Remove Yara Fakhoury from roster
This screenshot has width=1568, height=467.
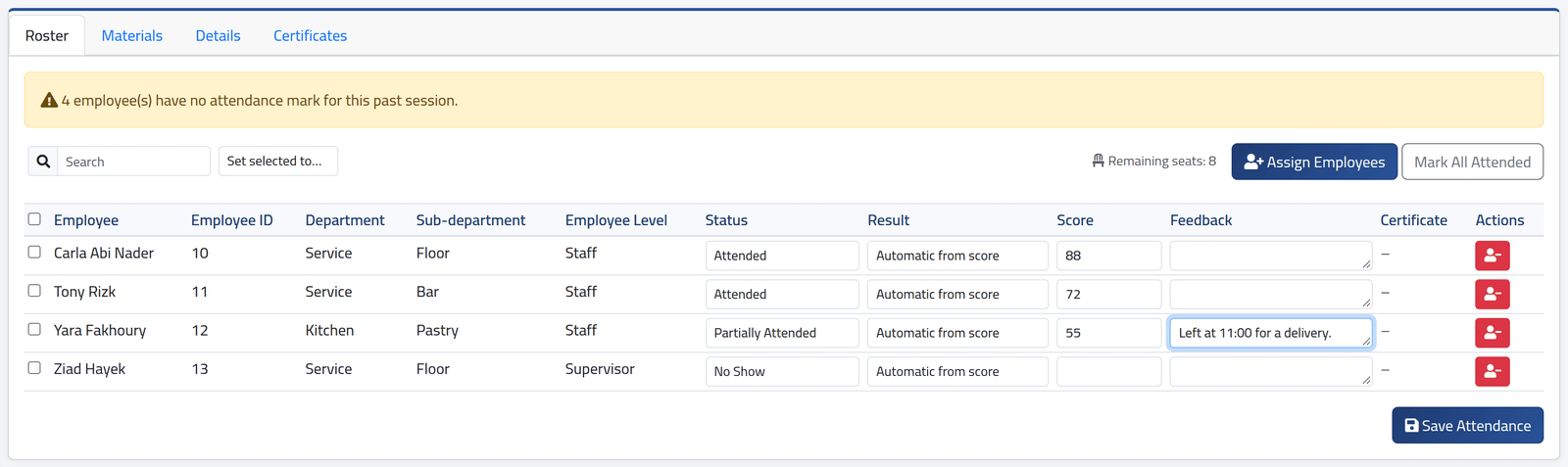(x=1492, y=333)
